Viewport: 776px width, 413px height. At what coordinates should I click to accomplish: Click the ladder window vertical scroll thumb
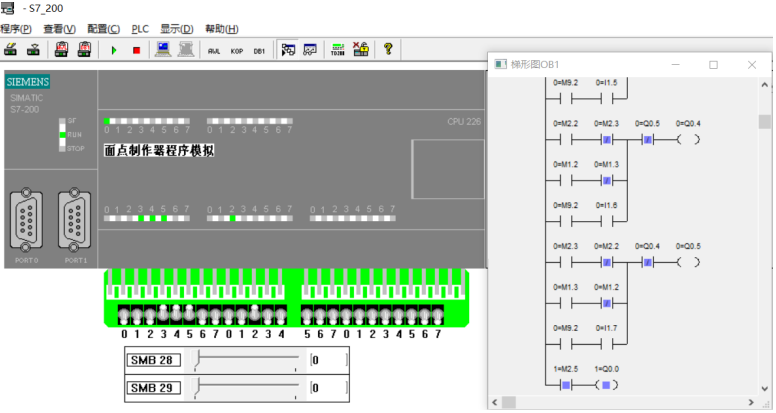click(765, 121)
